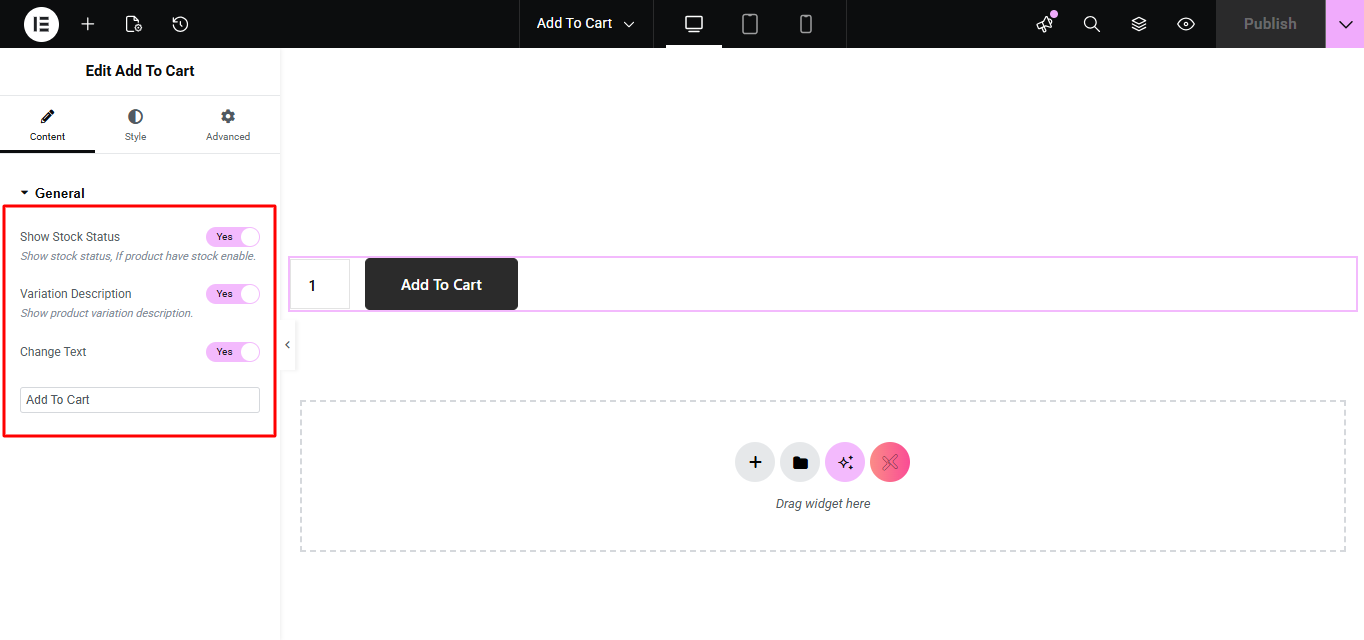Switch to tablet device preview
1364x640 pixels.
pyautogui.click(x=750, y=24)
